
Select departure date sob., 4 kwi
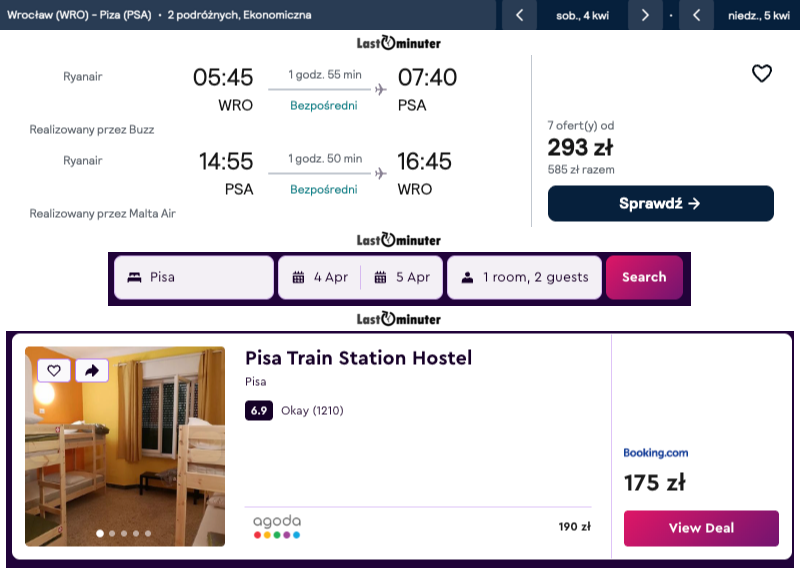[x=582, y=15]
